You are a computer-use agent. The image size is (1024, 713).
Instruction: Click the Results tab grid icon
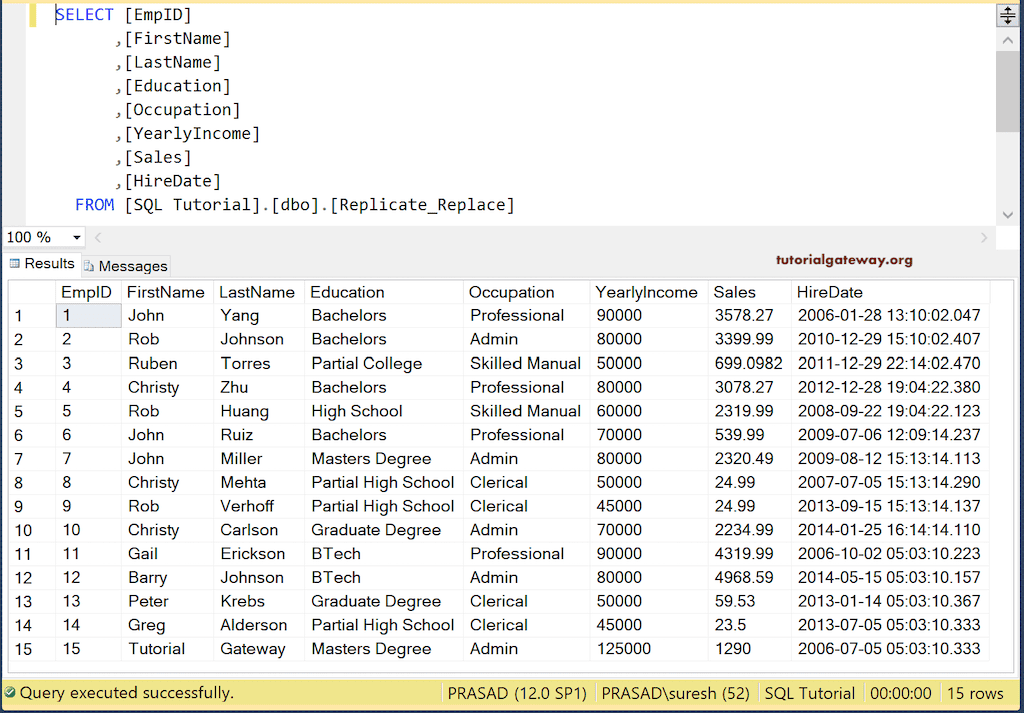click(x=15, y=264)
